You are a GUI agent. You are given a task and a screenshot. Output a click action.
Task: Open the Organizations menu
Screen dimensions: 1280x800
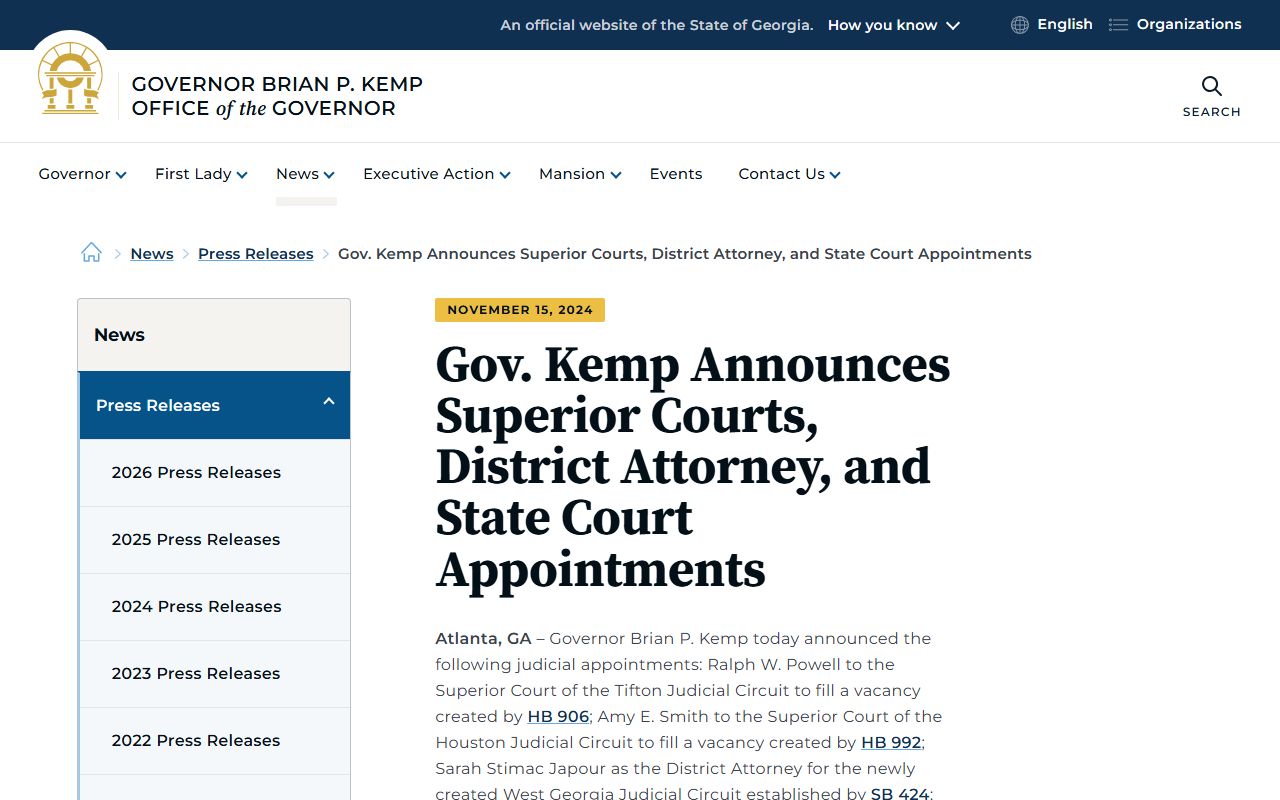(1189, 24)
